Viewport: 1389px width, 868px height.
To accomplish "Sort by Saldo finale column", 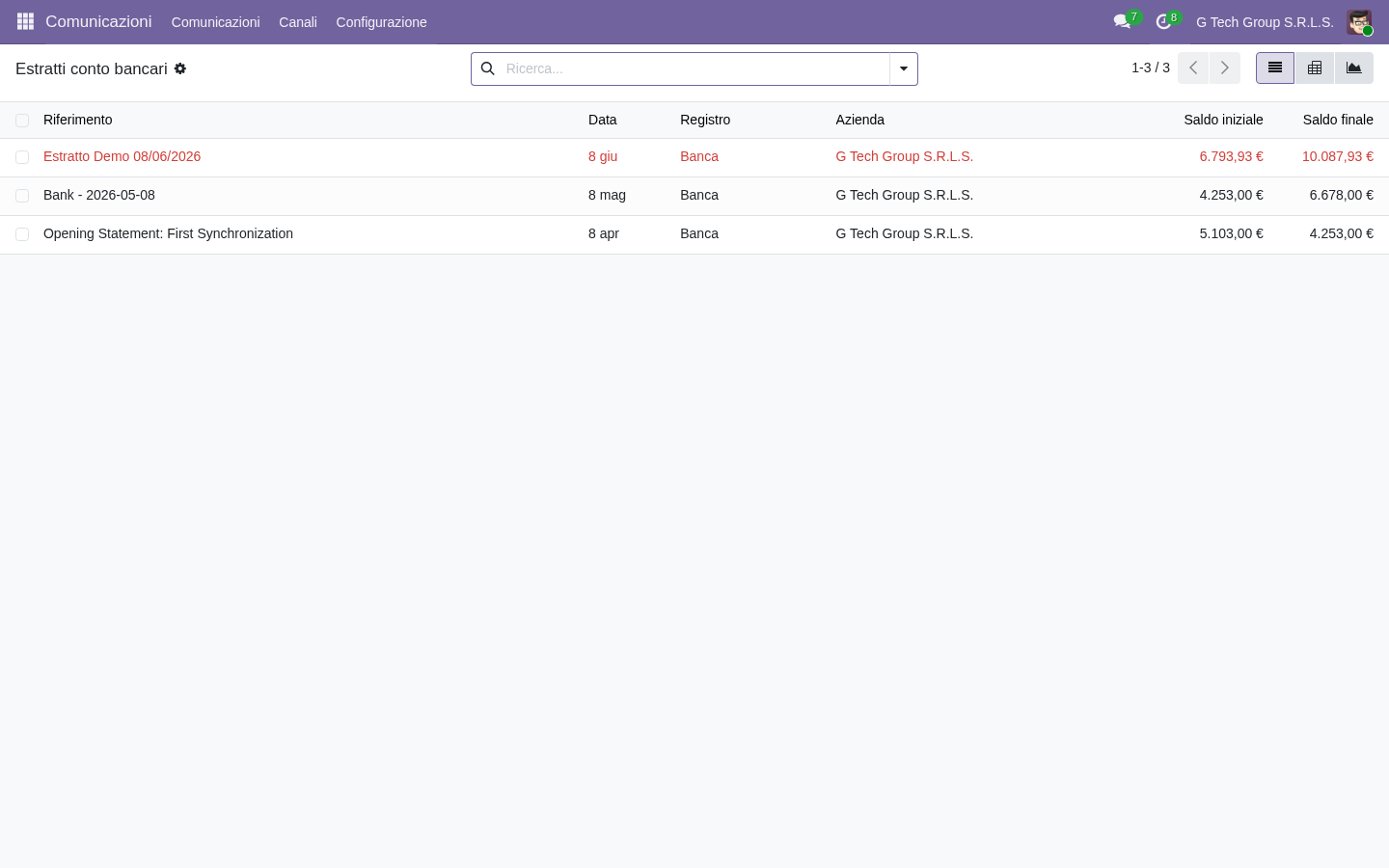I will pyautogui.click(x=1338, y=120).
